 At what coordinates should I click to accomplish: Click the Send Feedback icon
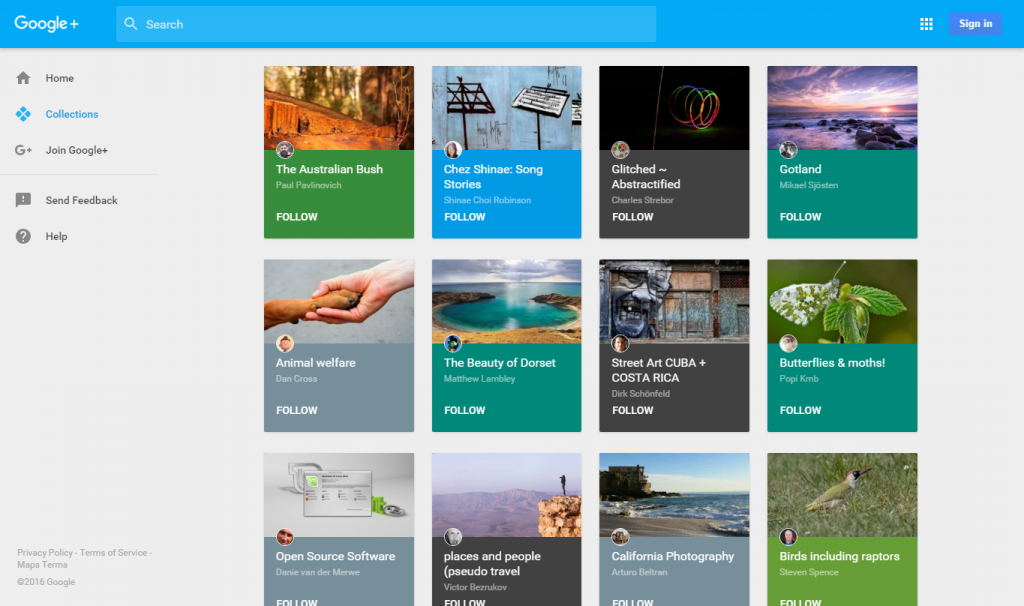[24, 200]
